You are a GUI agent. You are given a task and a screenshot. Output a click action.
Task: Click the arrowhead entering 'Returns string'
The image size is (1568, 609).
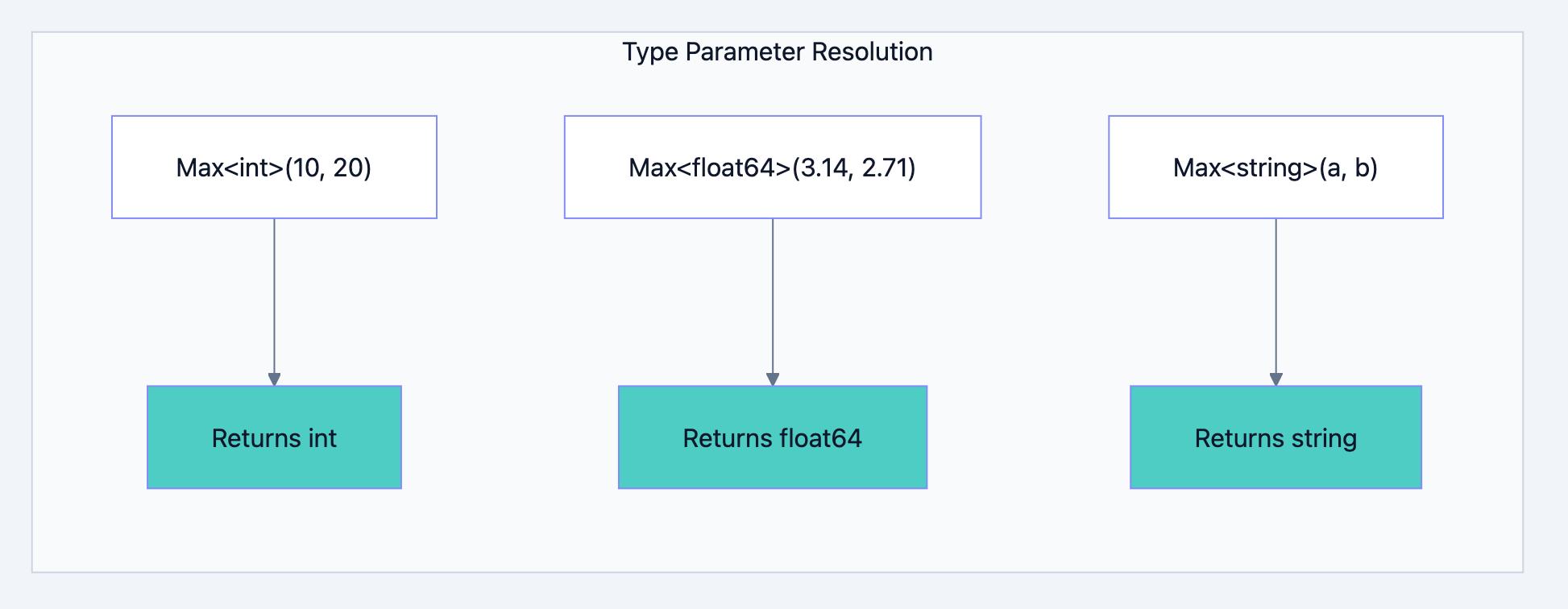click(x=1276, y=379)
